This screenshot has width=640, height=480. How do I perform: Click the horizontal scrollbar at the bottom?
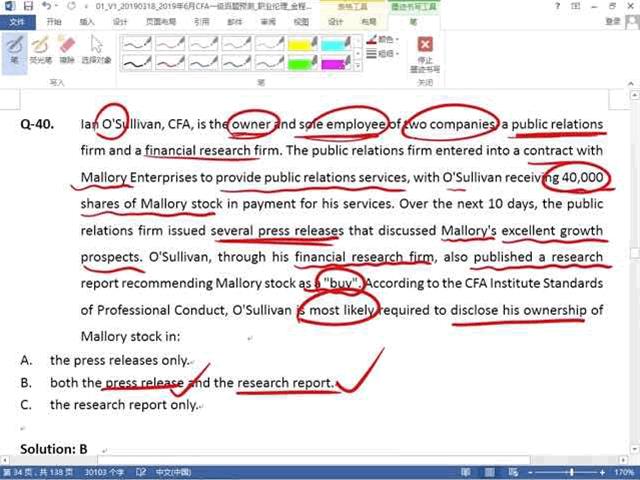click(314, 460)
